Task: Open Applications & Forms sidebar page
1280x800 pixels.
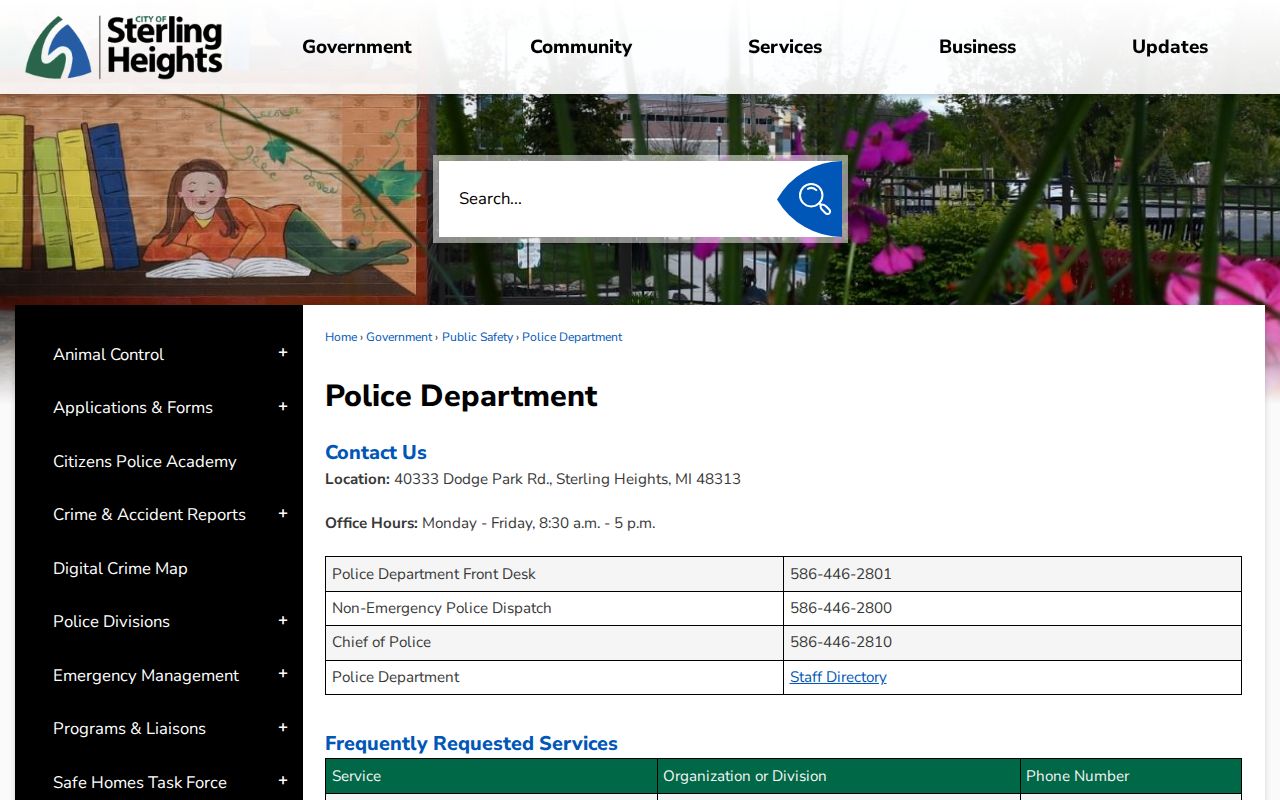Action: point(133,407)
